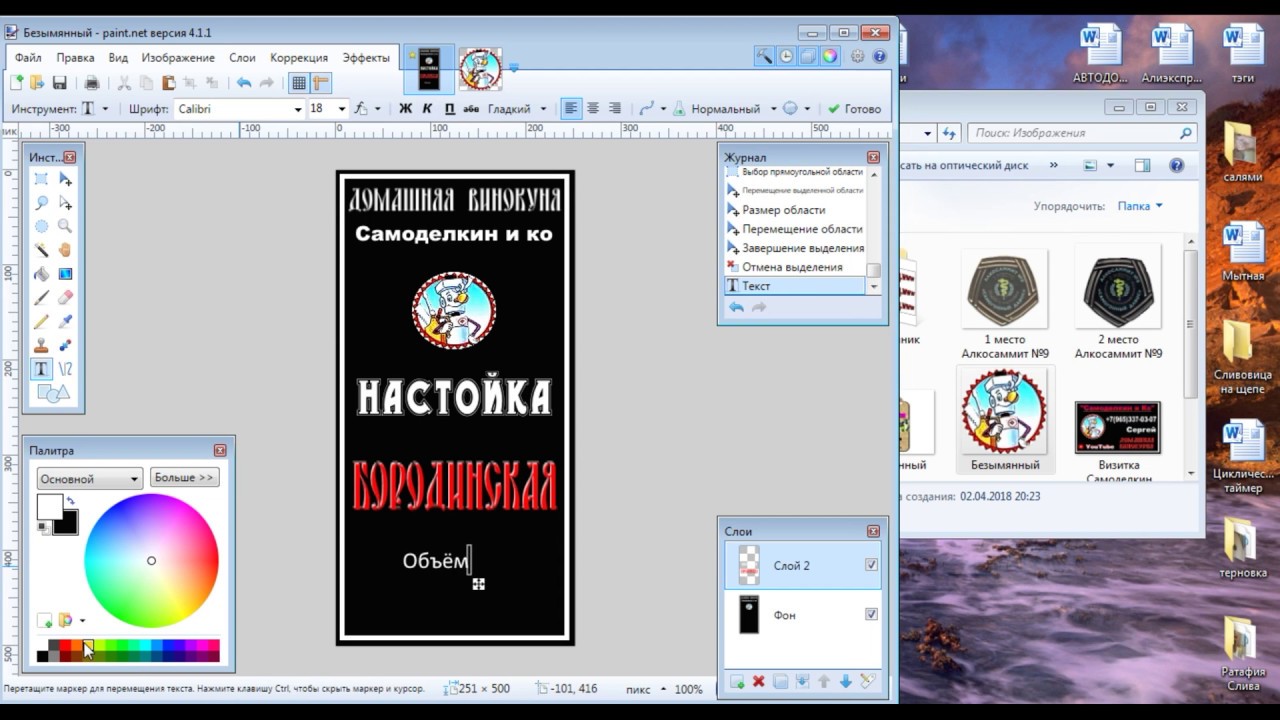Select the Gradient tool

click(65, 274)
